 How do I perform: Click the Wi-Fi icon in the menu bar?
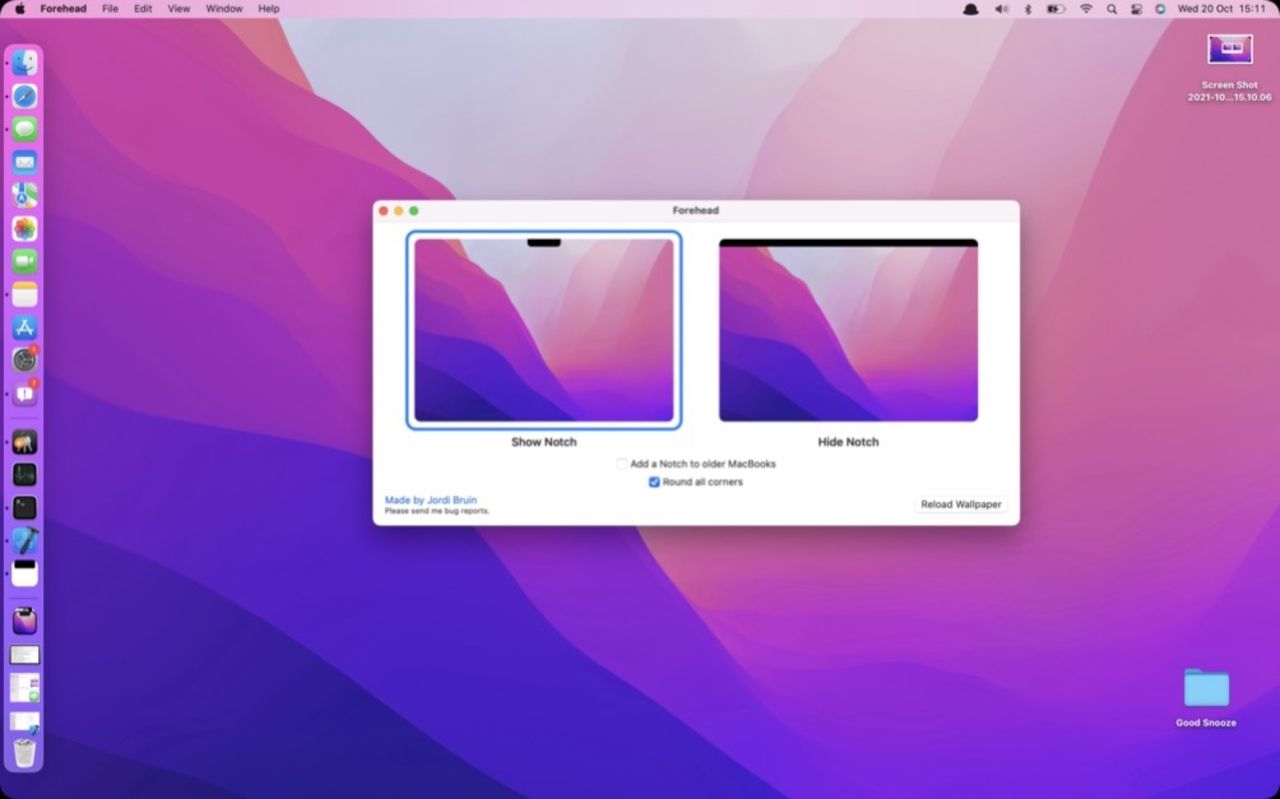[x=1086, y=9]
